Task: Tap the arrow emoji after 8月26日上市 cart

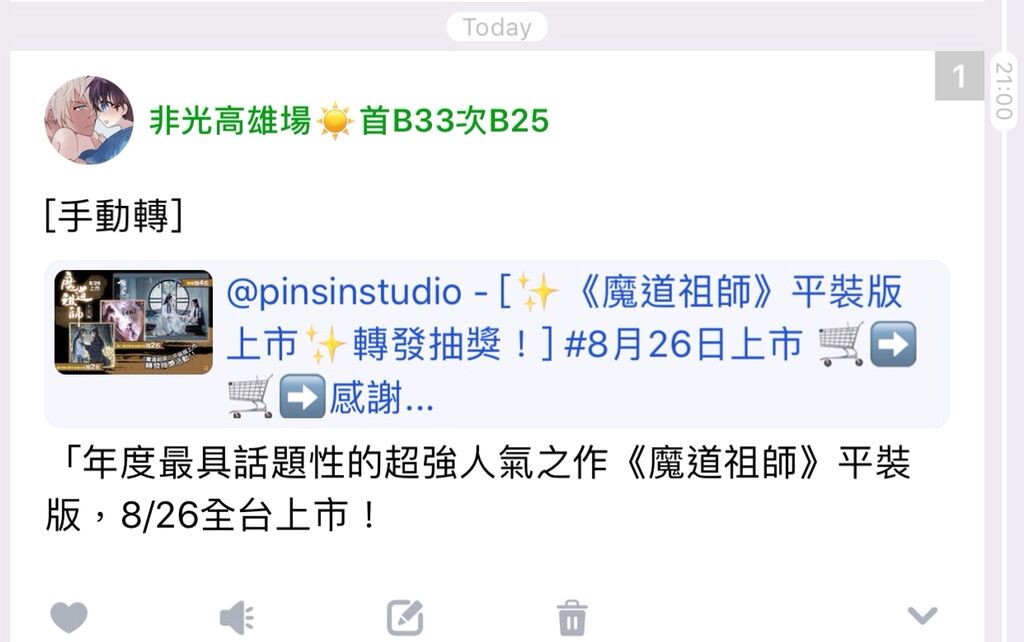Action: click(893, 344)
